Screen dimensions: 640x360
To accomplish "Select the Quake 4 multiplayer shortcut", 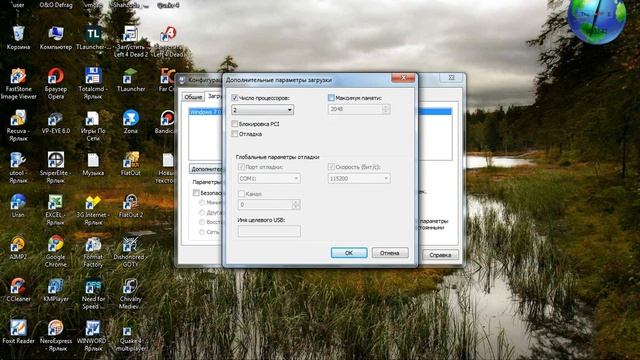I will pyautogui.click(x=131, y=338).
